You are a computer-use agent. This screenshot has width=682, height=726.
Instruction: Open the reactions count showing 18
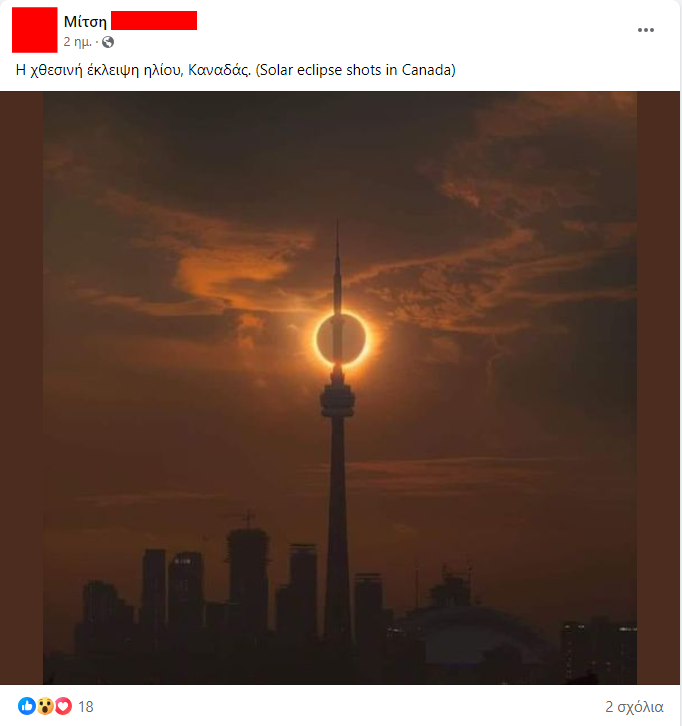click(x=86, y=707)
